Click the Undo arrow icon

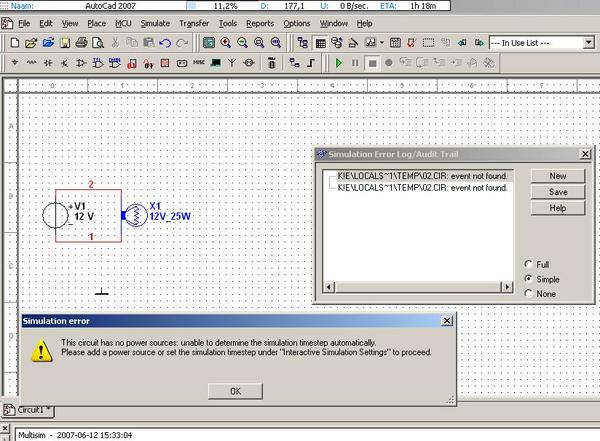click(166, 43)
